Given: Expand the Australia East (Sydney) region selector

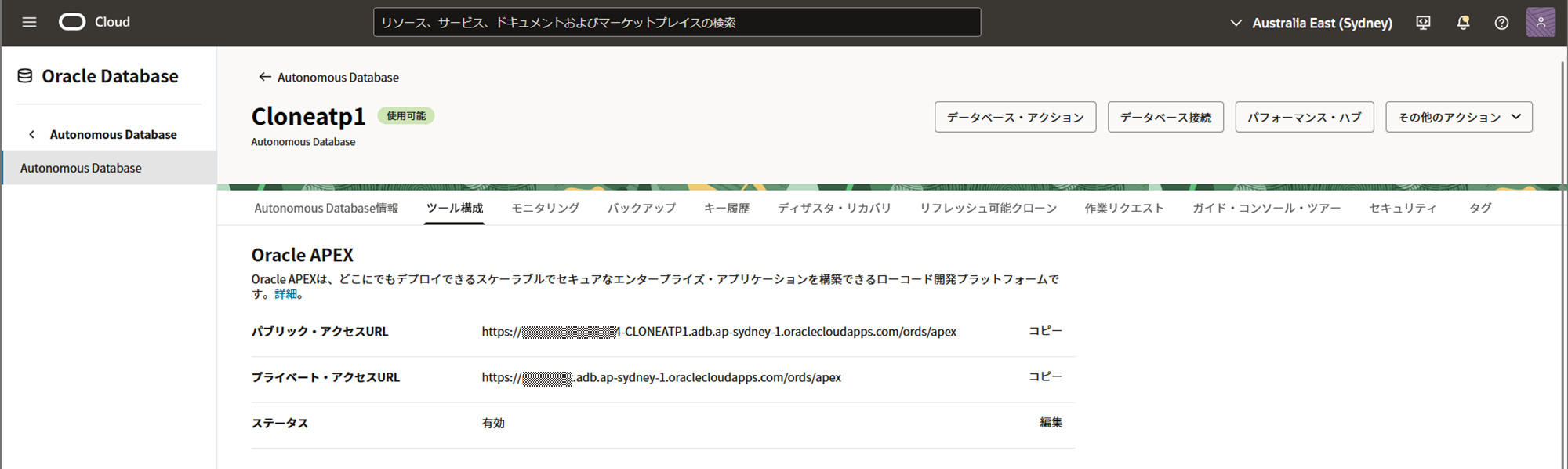Looking at the screenshot, I should [1311, 23].
